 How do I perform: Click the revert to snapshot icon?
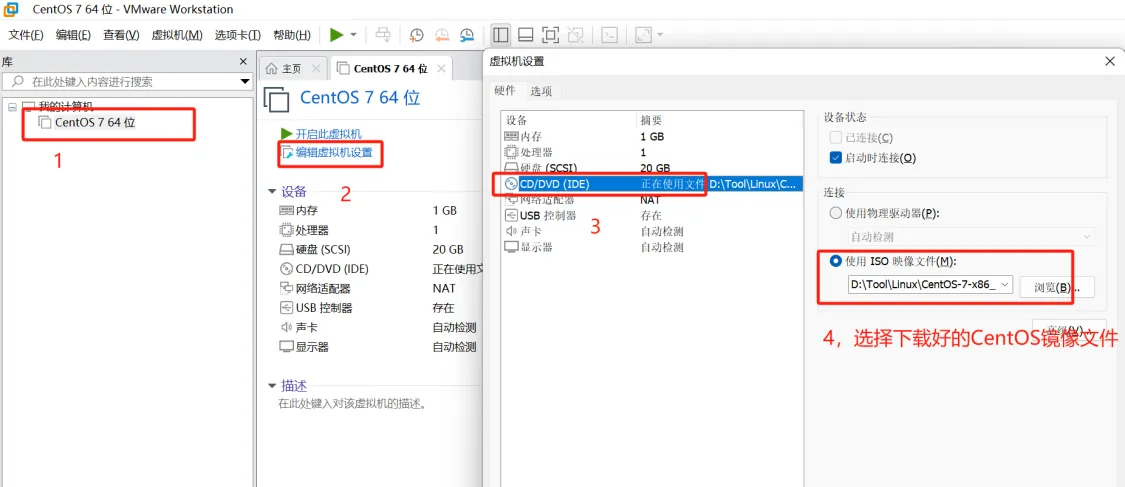coord(442,34)
